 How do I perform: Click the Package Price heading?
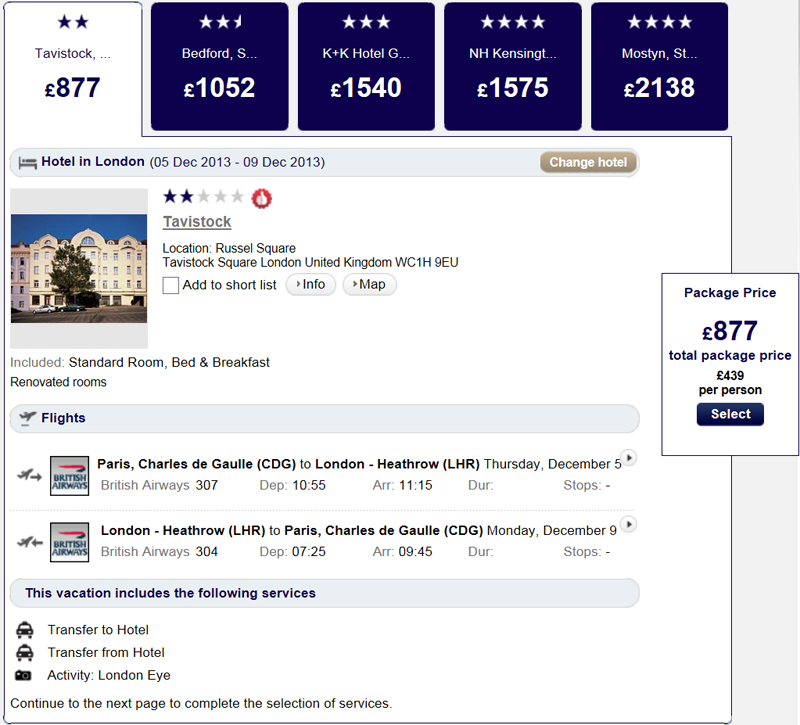point(730,293)
